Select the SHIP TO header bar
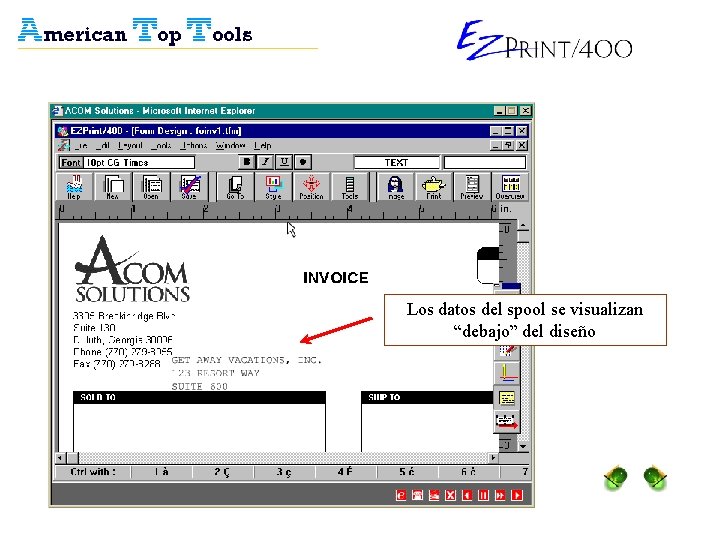This screenshot has height=540, width=720. (427, 397)
